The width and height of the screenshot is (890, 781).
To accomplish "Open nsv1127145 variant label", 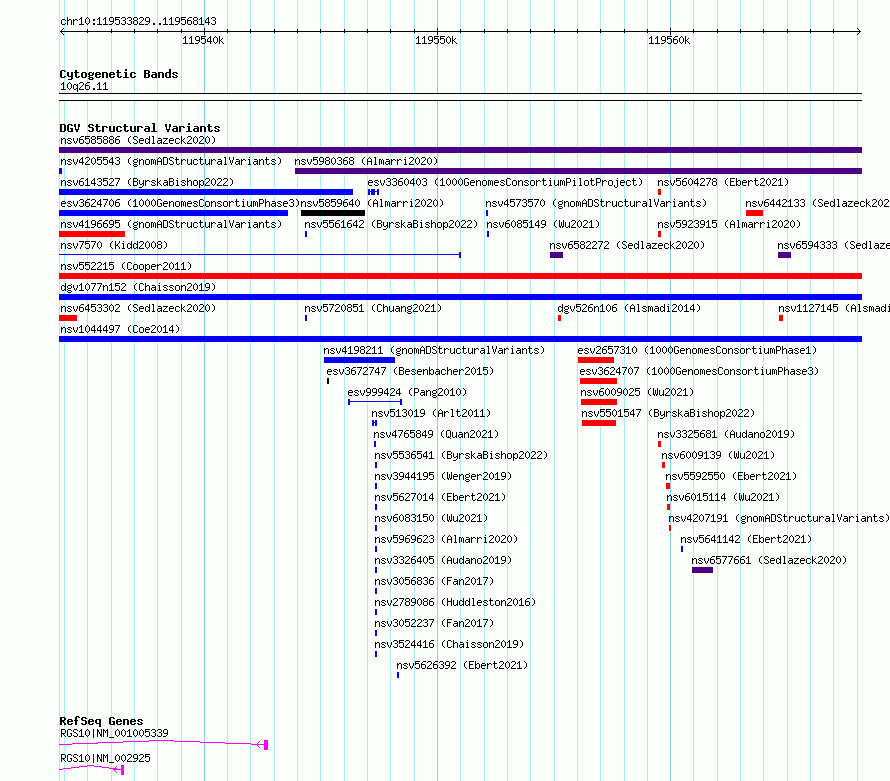I will 834,308.
